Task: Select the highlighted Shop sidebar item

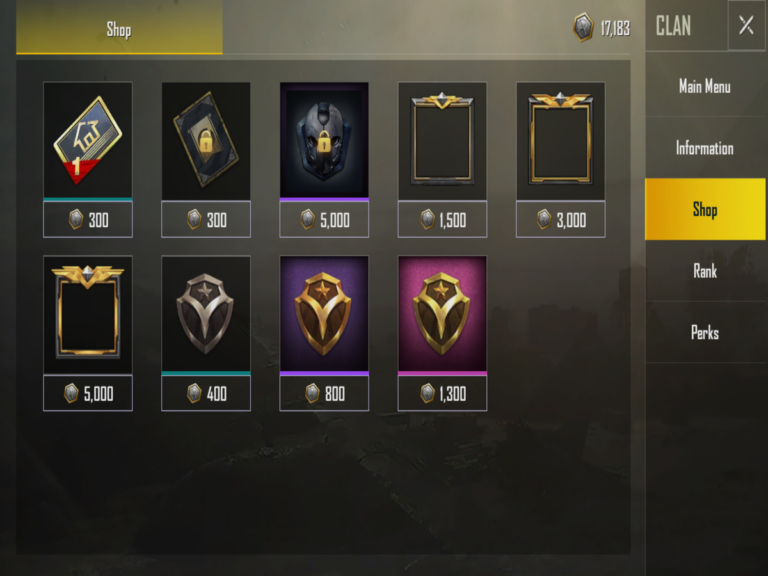Action: [705, 209]
